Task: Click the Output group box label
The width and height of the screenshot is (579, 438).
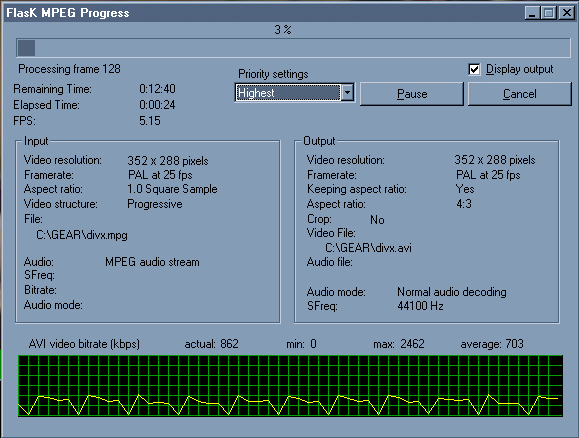Action: tap(319, 141)
